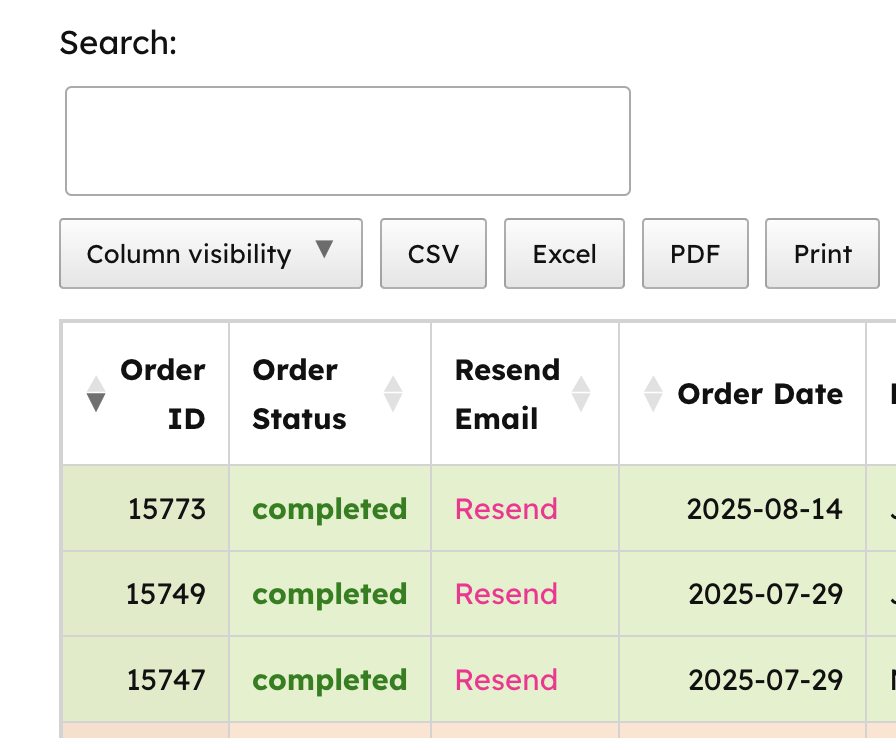Export the table to Excel

click(564, 254)
